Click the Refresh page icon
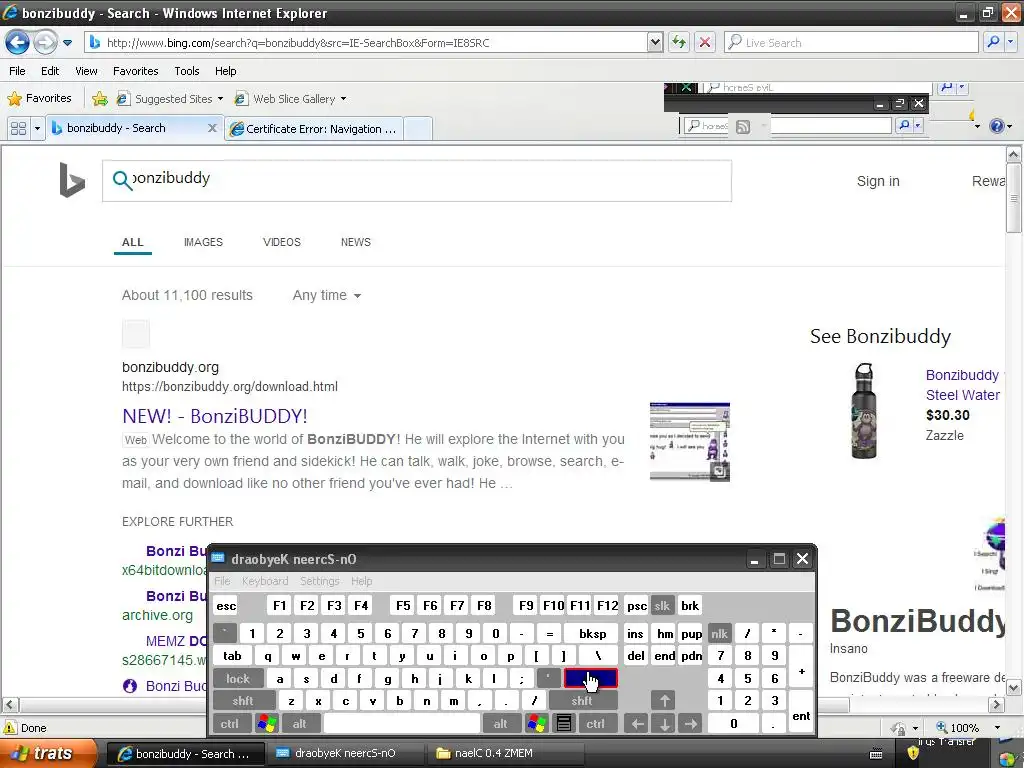Viewport: 1024px width, 768px height. click(679, 42)
